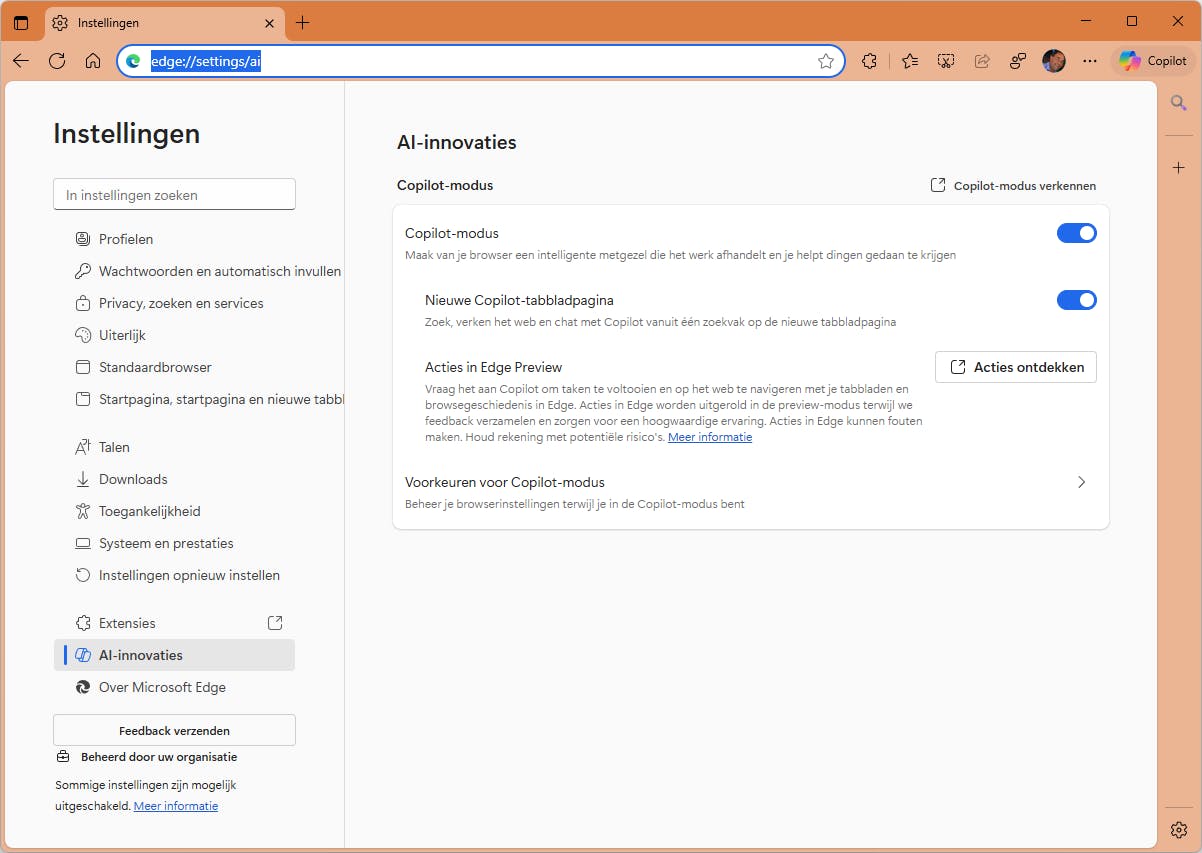Go back with the back arrow
Screen dimensions: 1202x853
point(21,61)
